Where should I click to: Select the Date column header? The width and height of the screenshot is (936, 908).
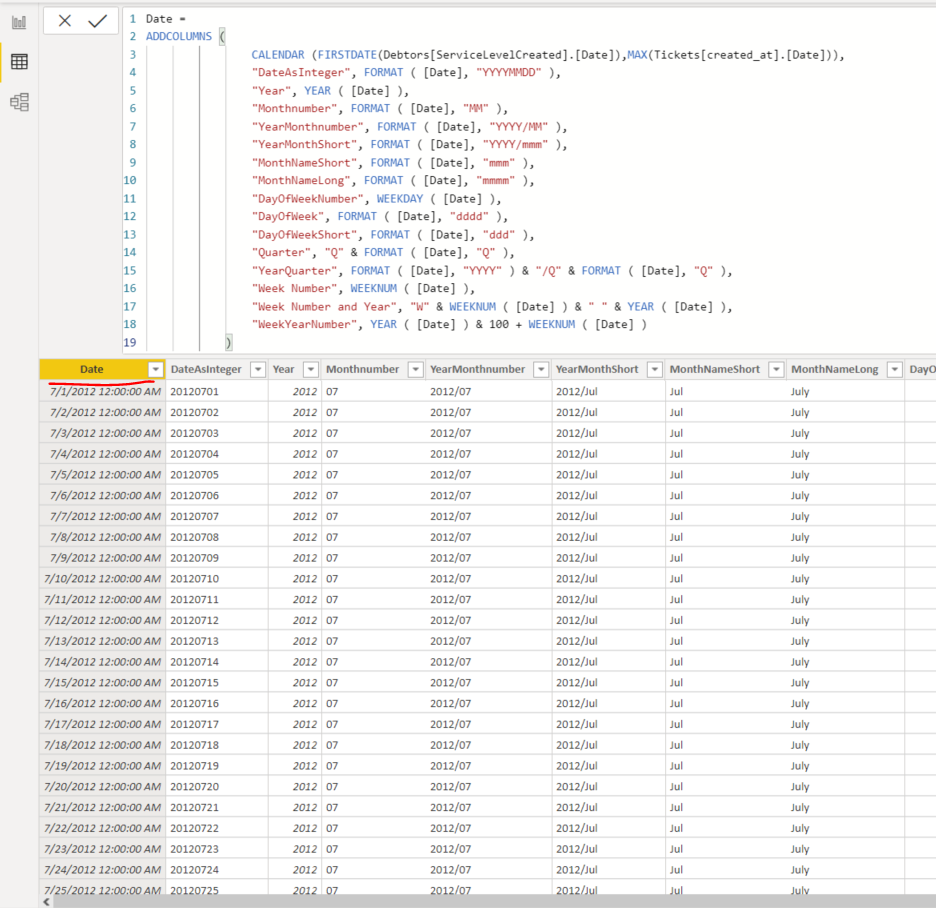click(x=92, y=370)
